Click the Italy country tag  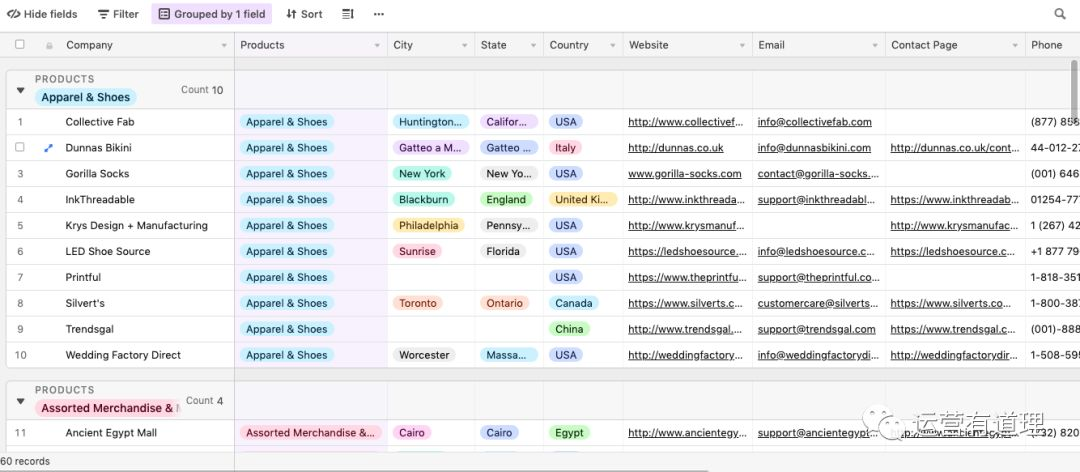pos(565,147)
